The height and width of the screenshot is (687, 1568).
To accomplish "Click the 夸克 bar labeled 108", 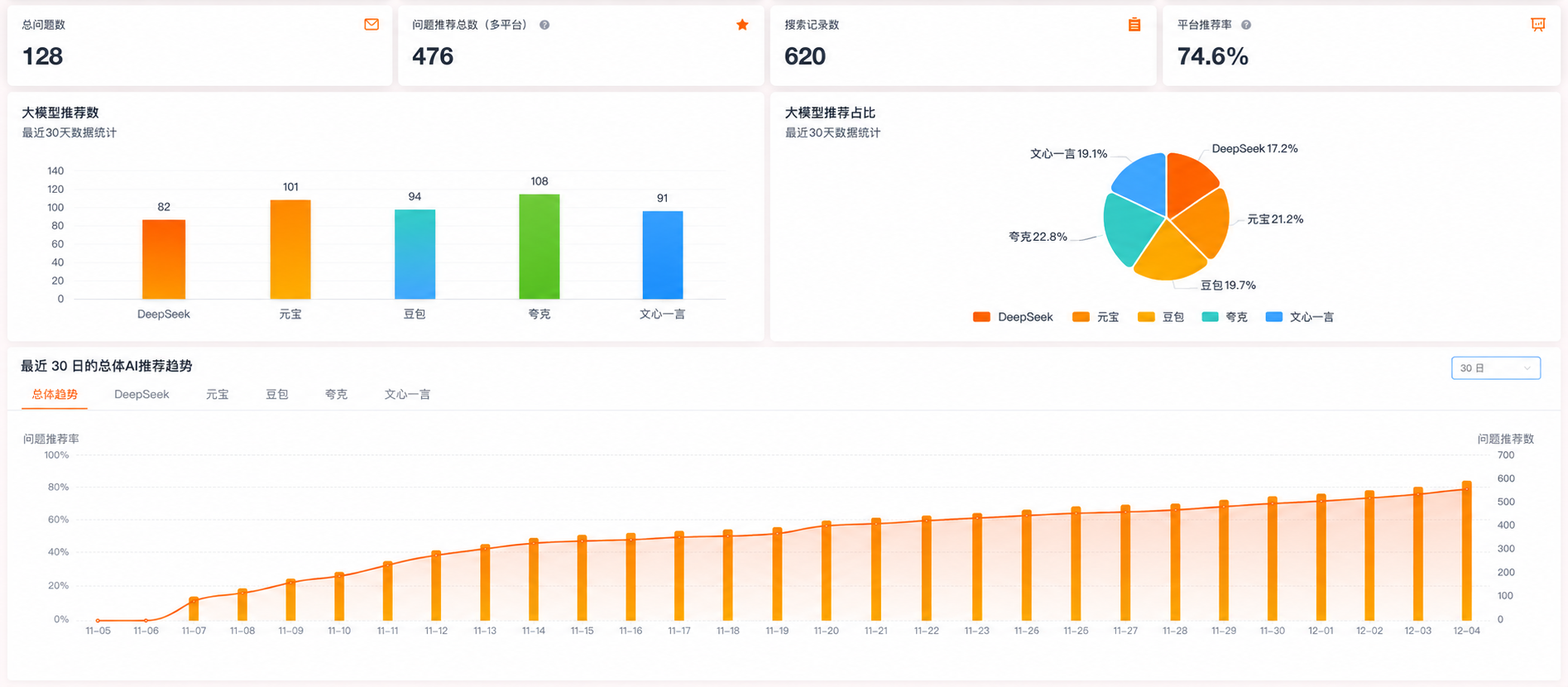I will pos(539,247).
